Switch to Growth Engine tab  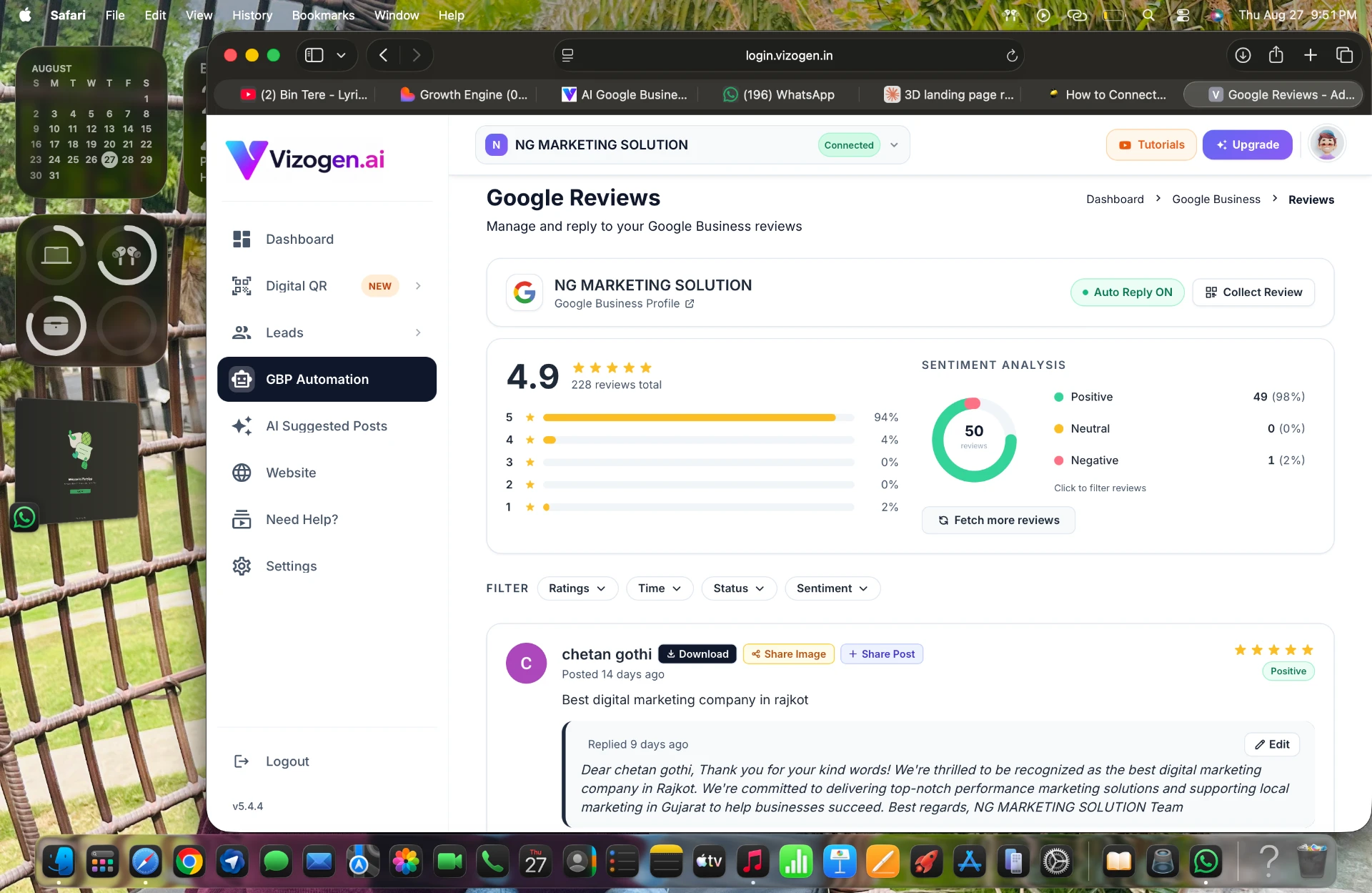(464, 94)
